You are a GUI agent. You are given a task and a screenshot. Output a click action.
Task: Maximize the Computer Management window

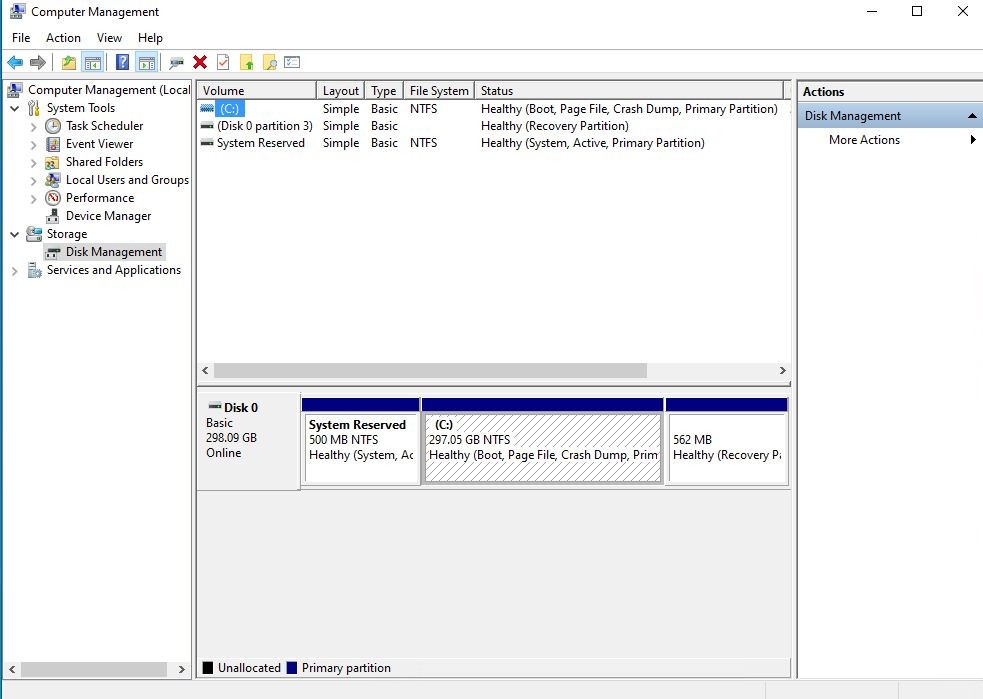click(917, 11)
